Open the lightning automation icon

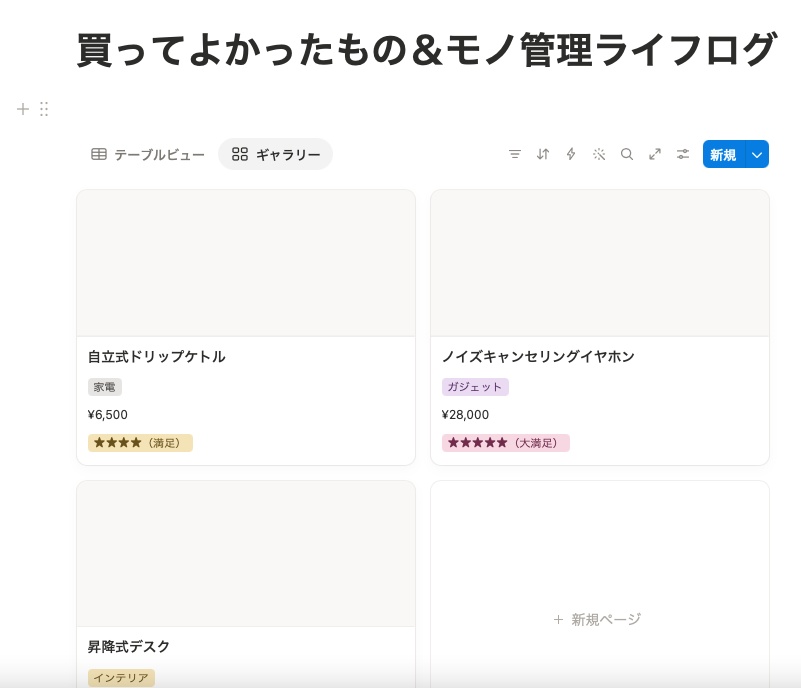click(571, 154)
